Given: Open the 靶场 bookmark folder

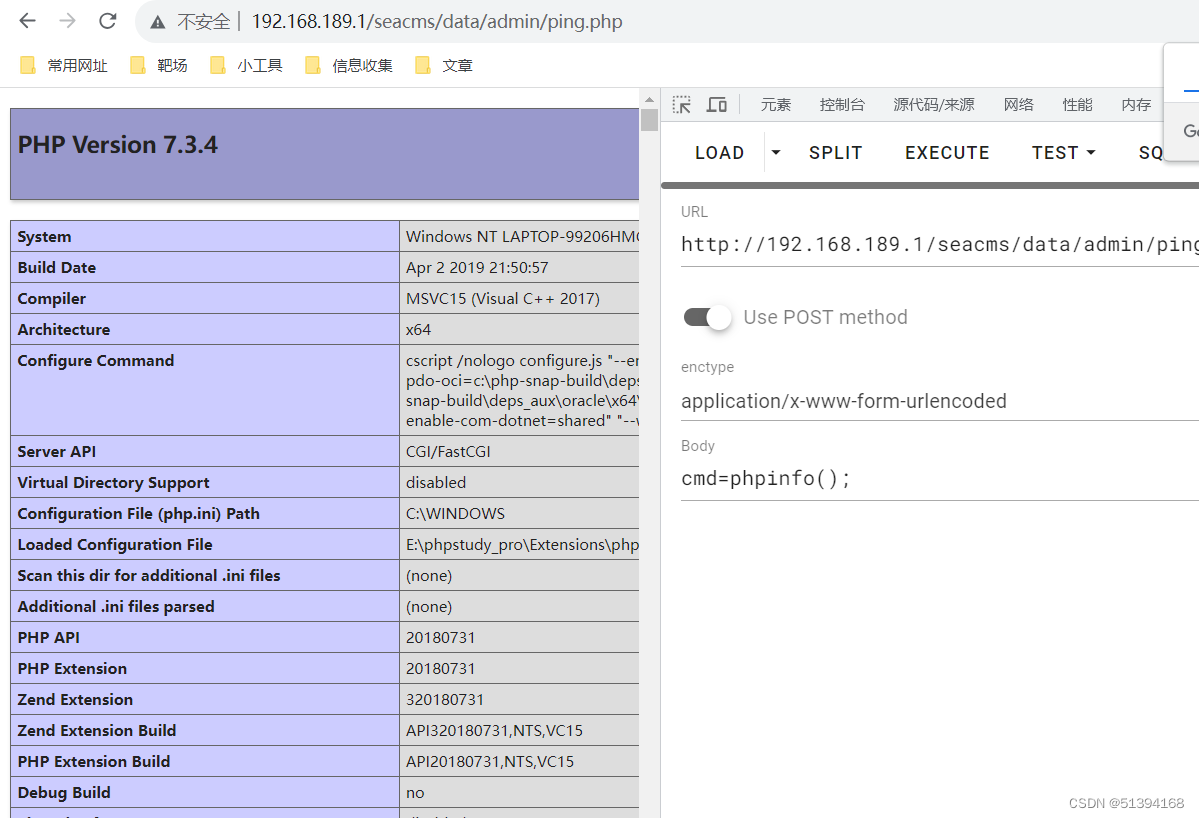Looking at the screenshot, I should tap(159, 66).
